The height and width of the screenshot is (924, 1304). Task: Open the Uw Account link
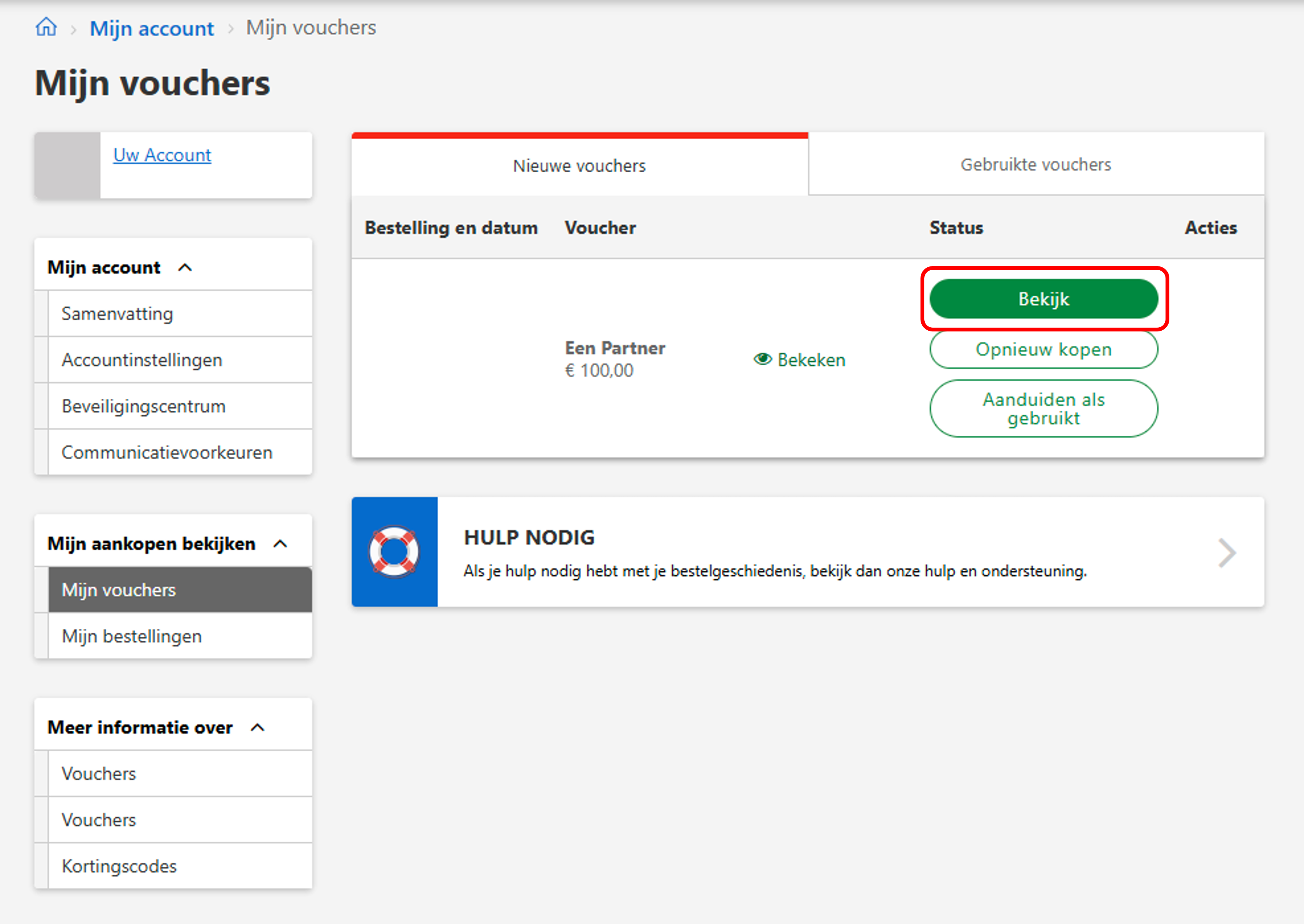coord(162,155)
